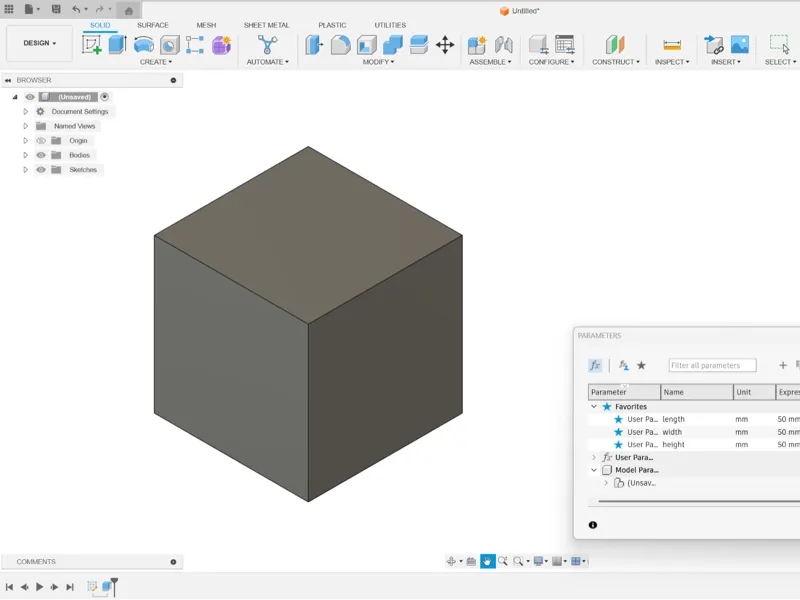Select the Hole tool
Screen dimensions: 800x600
click(170, 45)
